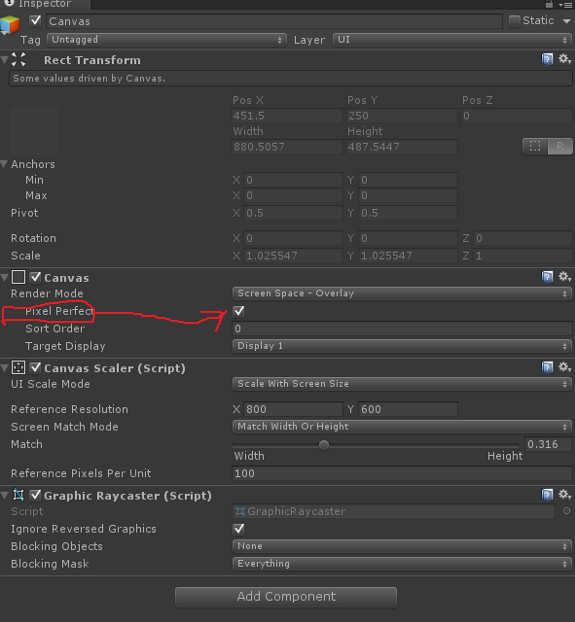Click the Canvas component icon
Image resolution: width=575 pixels, height=622 pixels.
(18, 277)
